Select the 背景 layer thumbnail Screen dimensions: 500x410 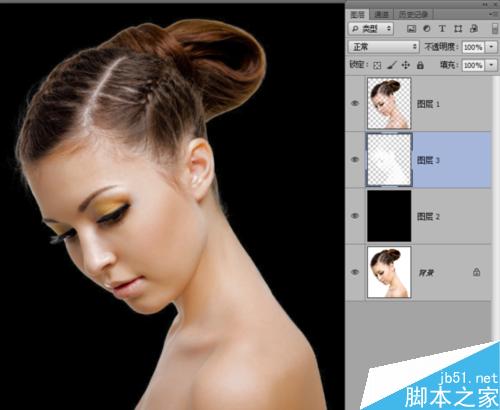[389, 272]
